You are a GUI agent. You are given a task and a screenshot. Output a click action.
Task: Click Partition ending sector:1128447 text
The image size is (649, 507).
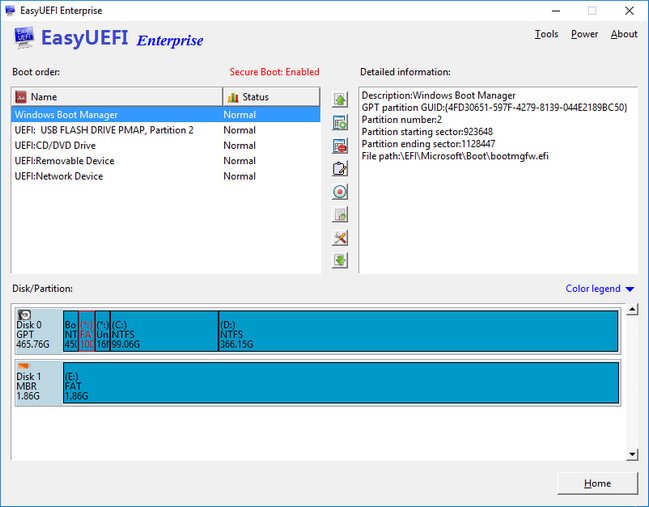pyautogui.click(x=428, y=144)
